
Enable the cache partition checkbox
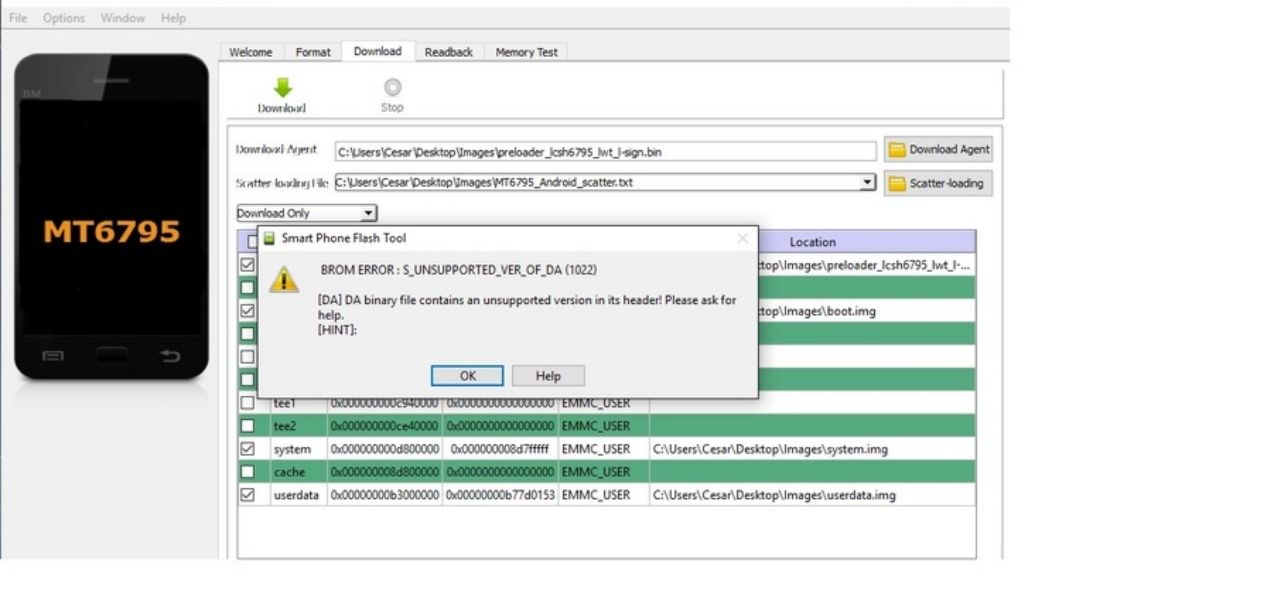pyautogui.click(x=247, y=472)
